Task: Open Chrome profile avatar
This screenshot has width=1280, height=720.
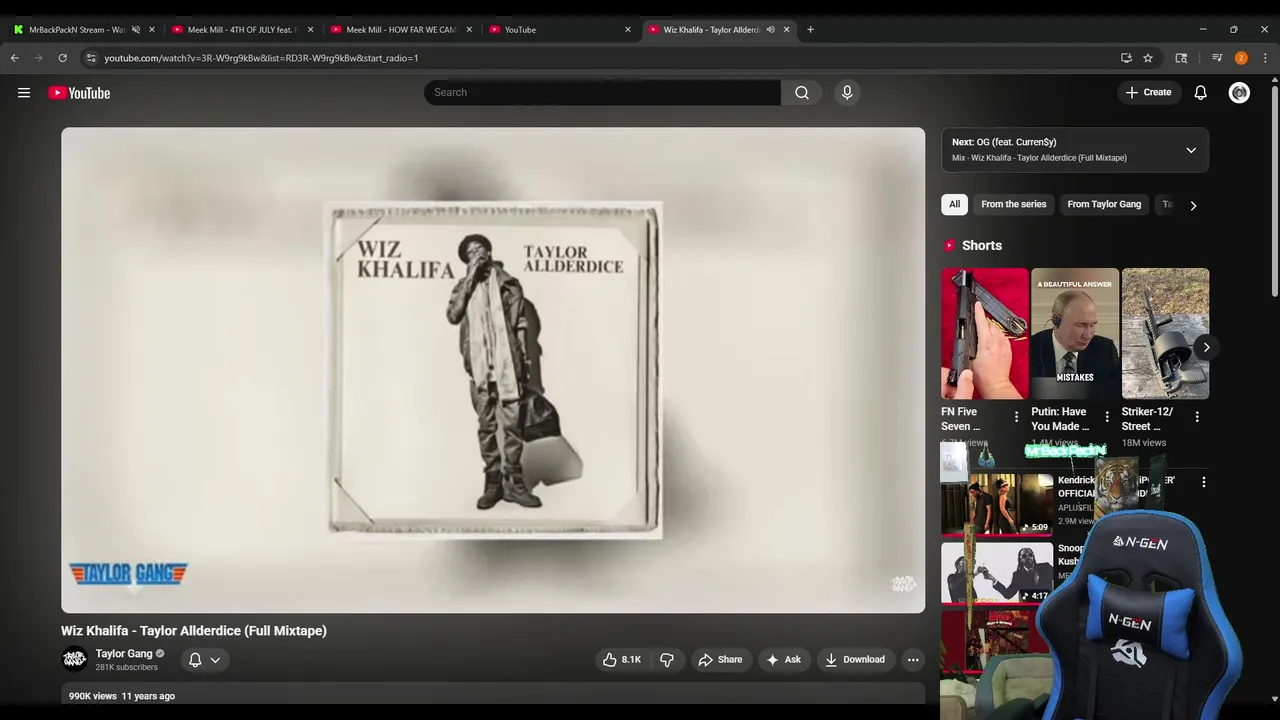Action: (x=1241, y=58)
